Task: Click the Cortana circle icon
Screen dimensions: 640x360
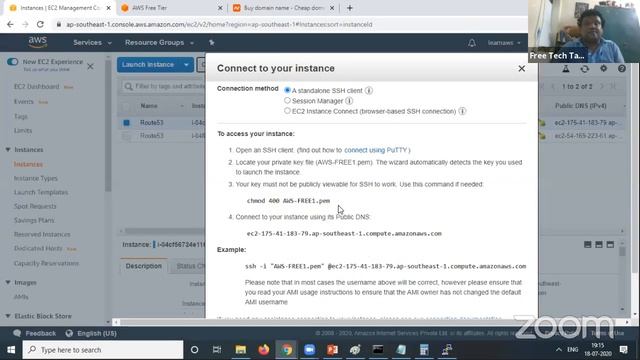Action: click(x=194, y=349)
